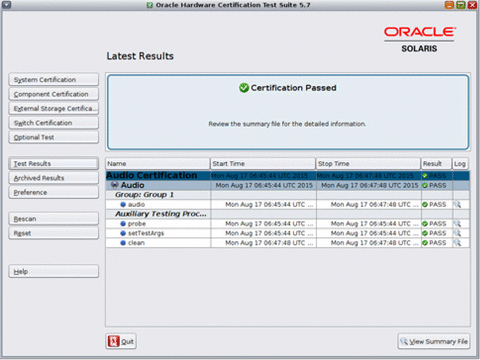Select the 'clean' row name
Viewport: 480px width, 360px height.
[136, 243]
